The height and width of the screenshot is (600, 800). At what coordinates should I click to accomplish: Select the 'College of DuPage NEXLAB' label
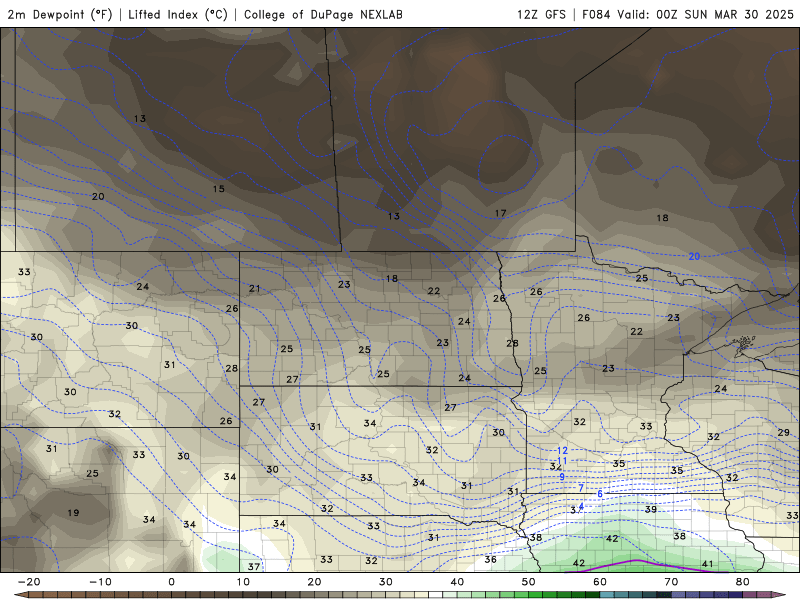(323, 14)
